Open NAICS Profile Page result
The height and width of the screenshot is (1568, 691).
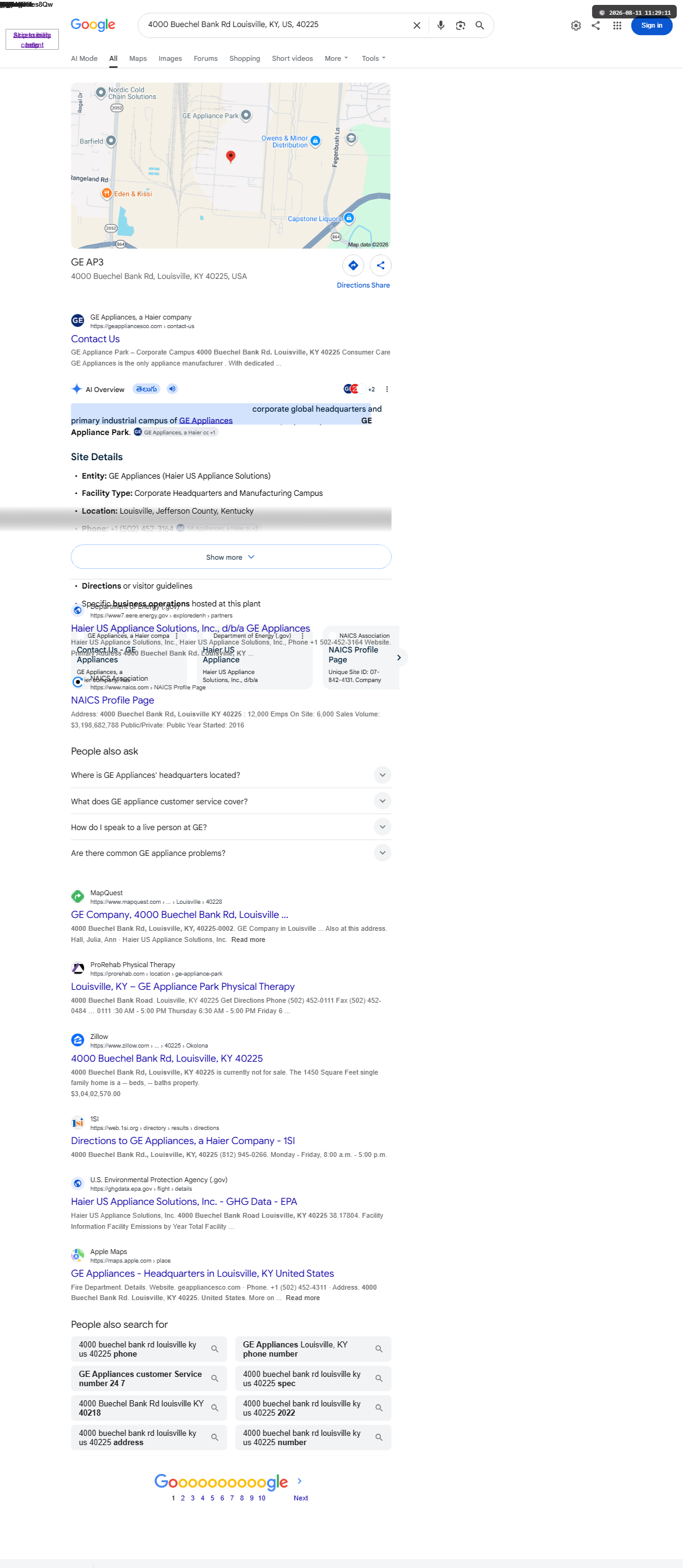pyautogui.click(x=113, y=700)
